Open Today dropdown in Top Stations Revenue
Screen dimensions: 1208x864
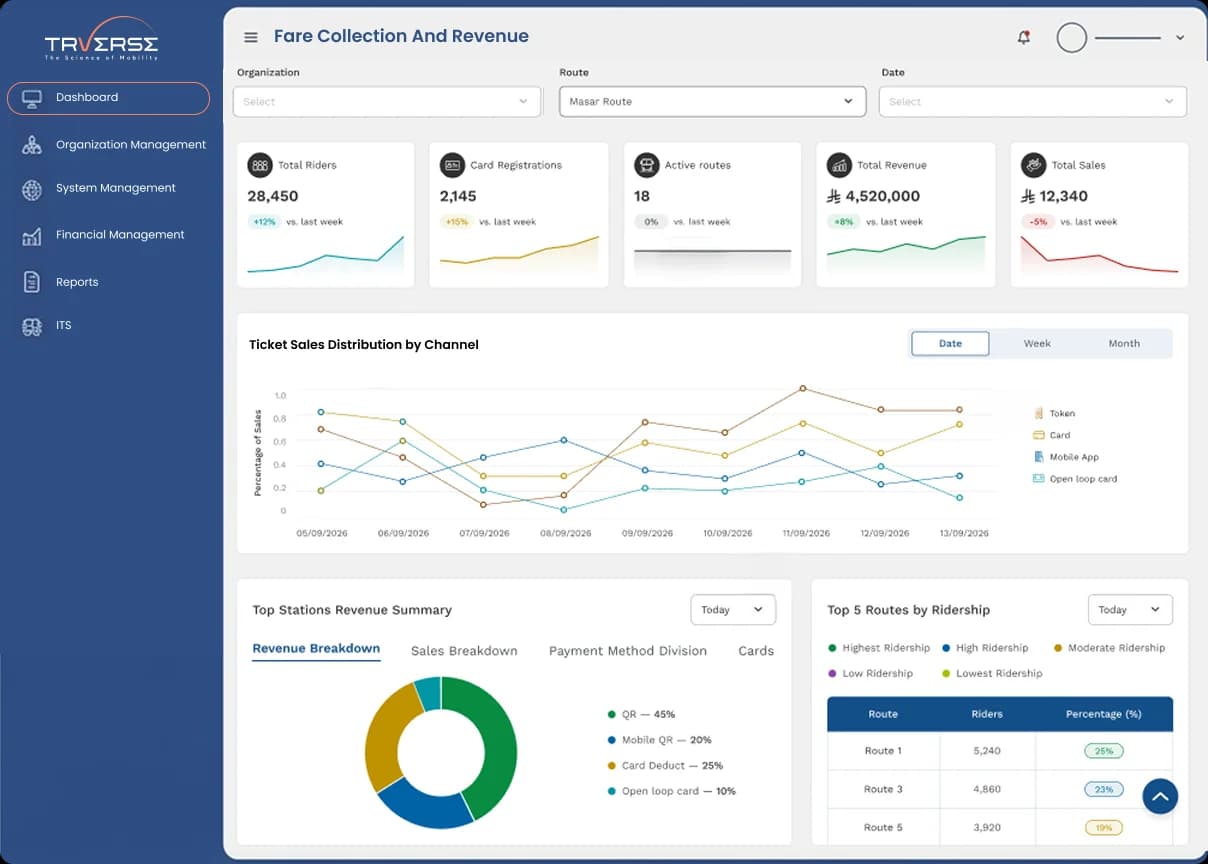[x=733, y=610]
